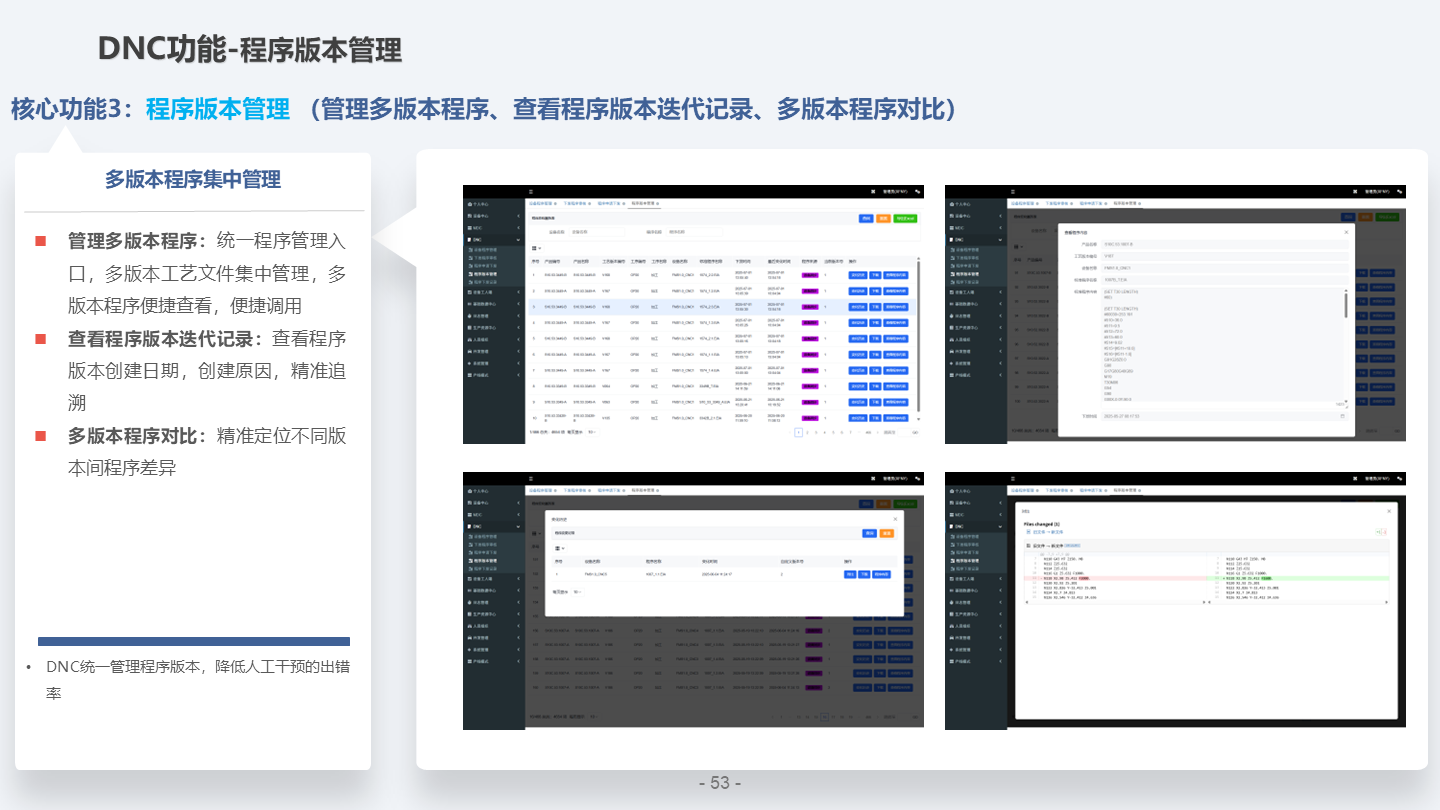Click blue query button in version list screenshot
This screenshot has height=810, width=1440.
[x=866, y=218]
